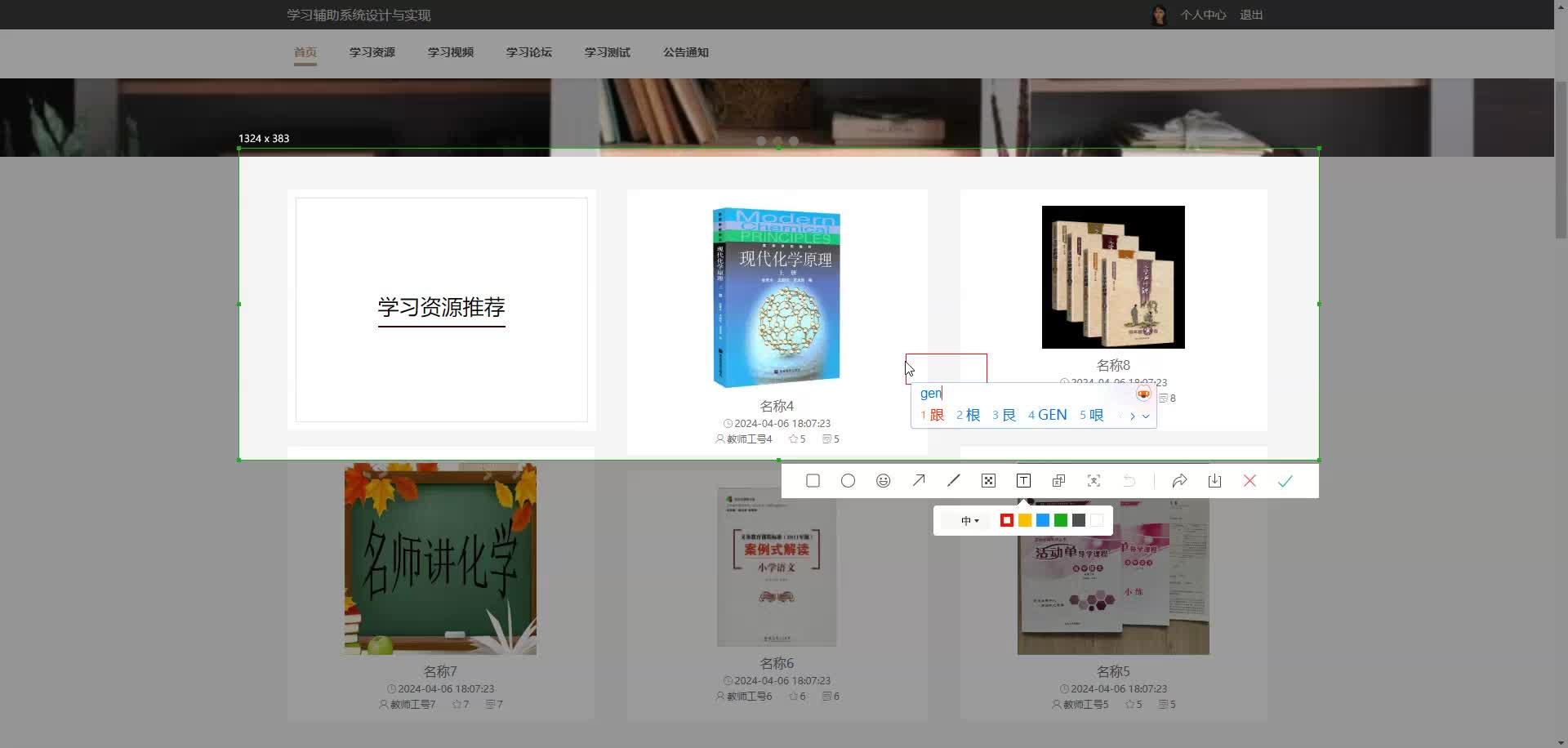Choose IME candidate 2 根

pos(969,415)
